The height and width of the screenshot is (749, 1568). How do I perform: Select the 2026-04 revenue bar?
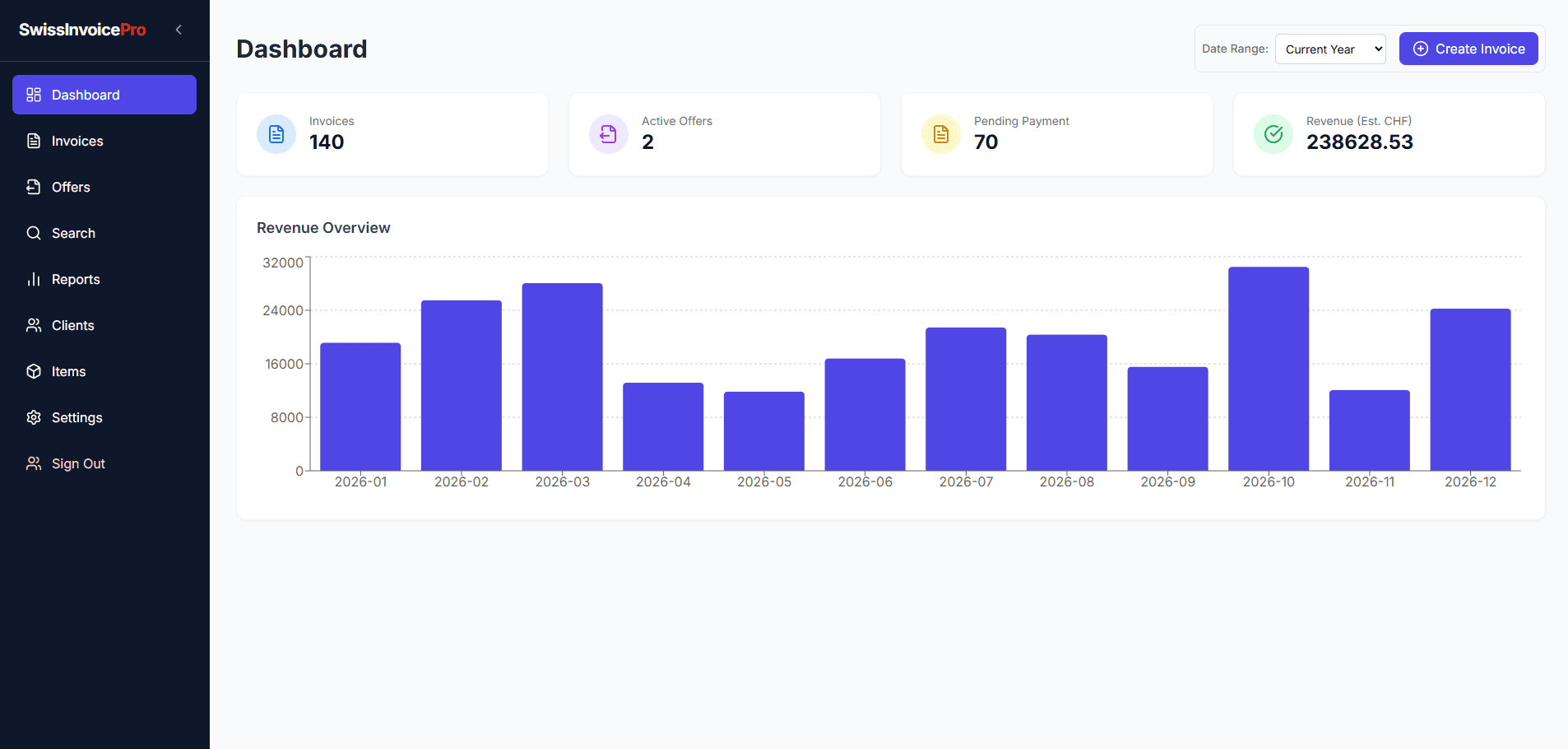(663, 426)
